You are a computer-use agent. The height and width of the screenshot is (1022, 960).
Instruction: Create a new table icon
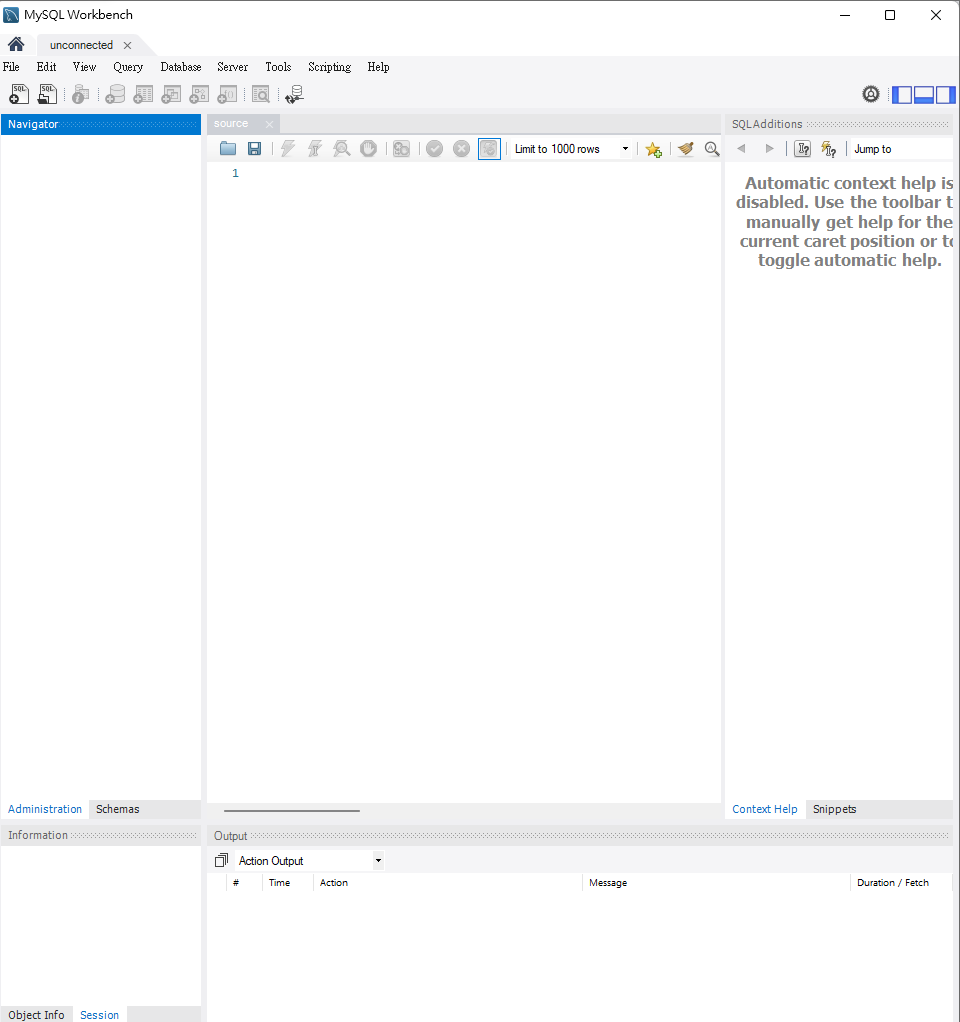coord(143,95)
